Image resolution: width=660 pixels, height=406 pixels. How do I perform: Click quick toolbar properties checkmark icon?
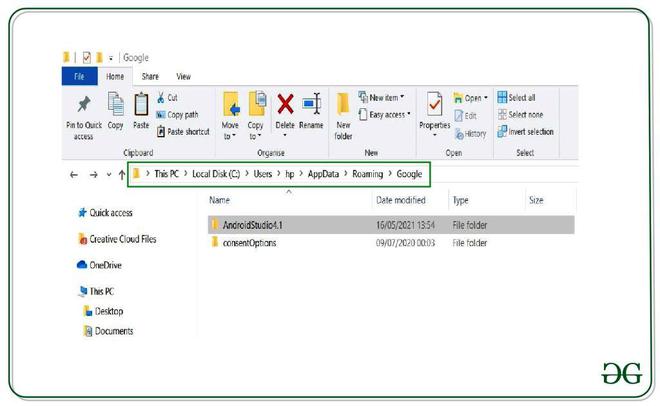pos(87,57)
